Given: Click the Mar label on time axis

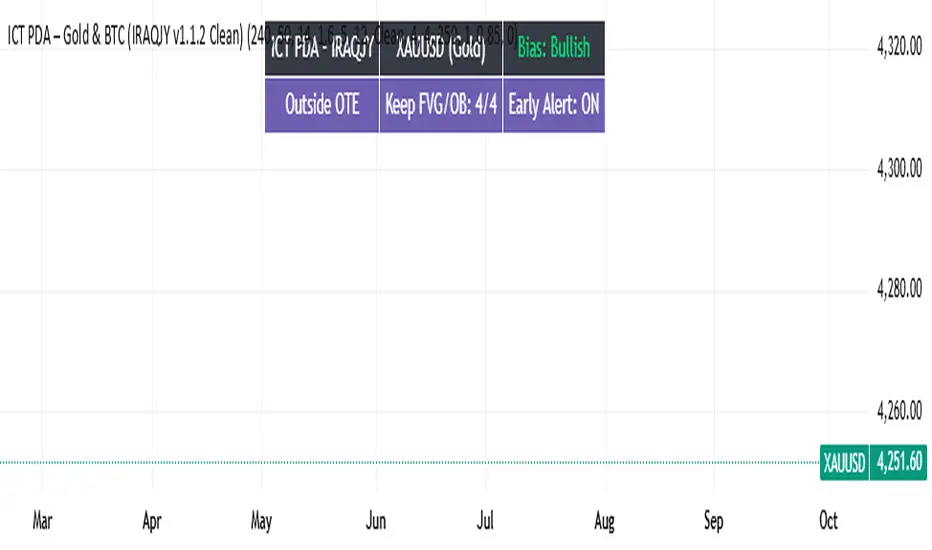Looking at the screenshot, I should [42, 521].
